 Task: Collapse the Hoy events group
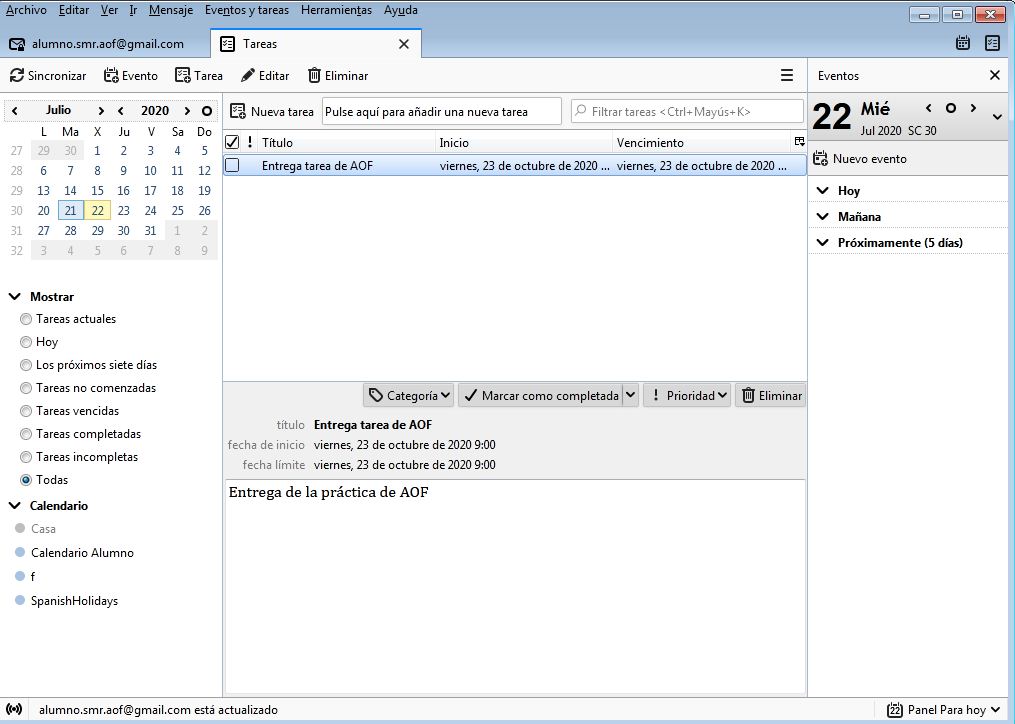pos(822,190)
